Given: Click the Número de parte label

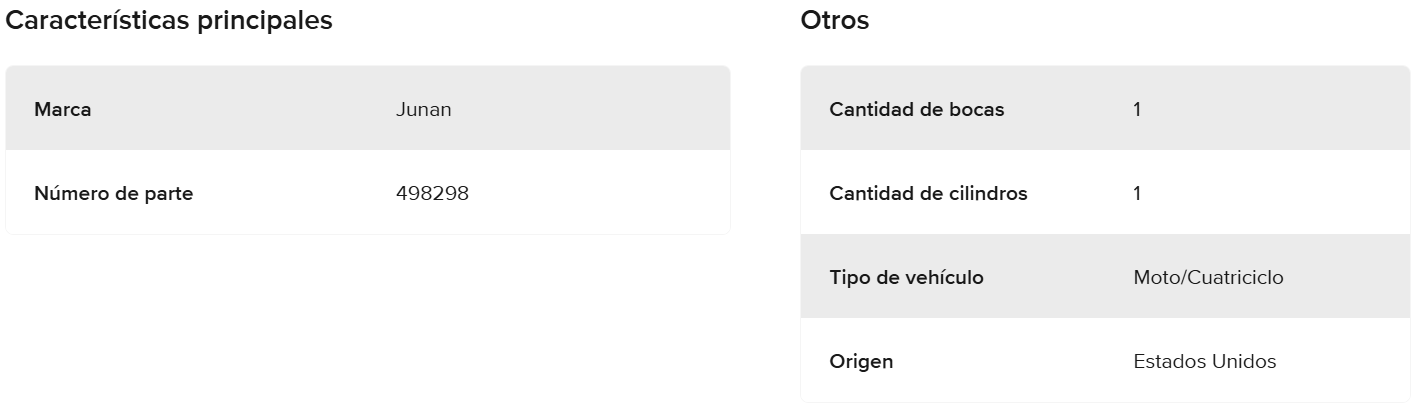Looking at the screenshot, I should (113, 193).
